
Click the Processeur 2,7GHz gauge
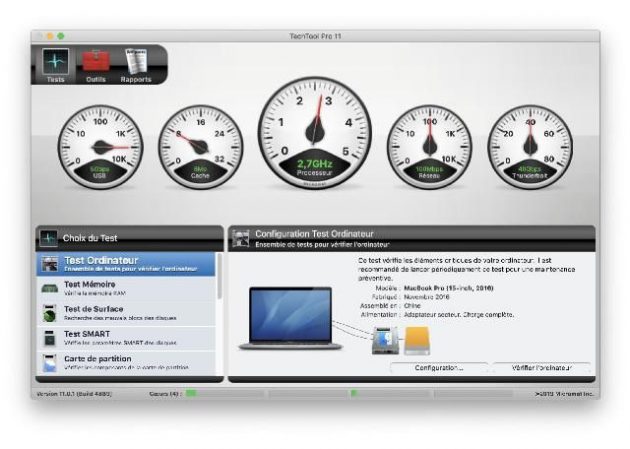pos(315,133)
